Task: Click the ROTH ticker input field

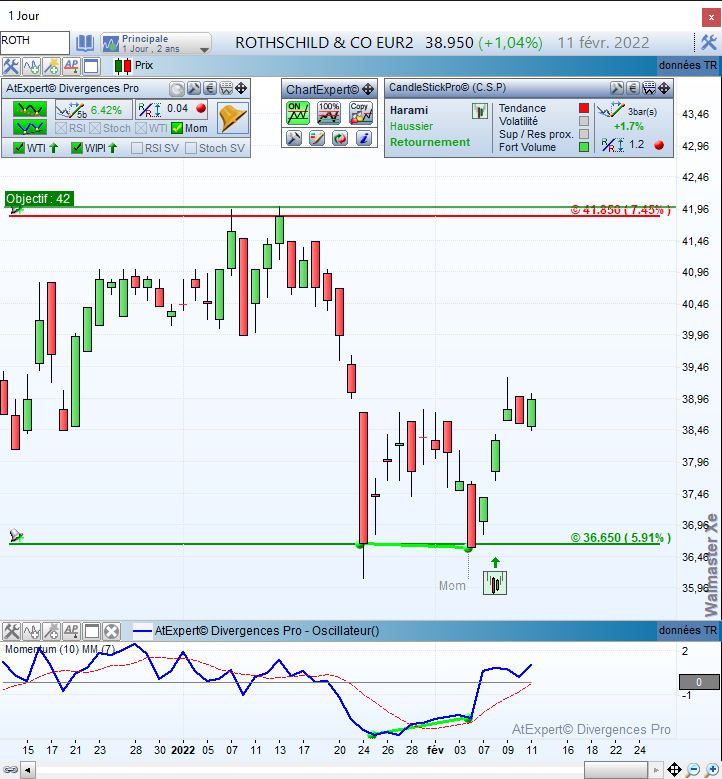Action: point(34,43)
